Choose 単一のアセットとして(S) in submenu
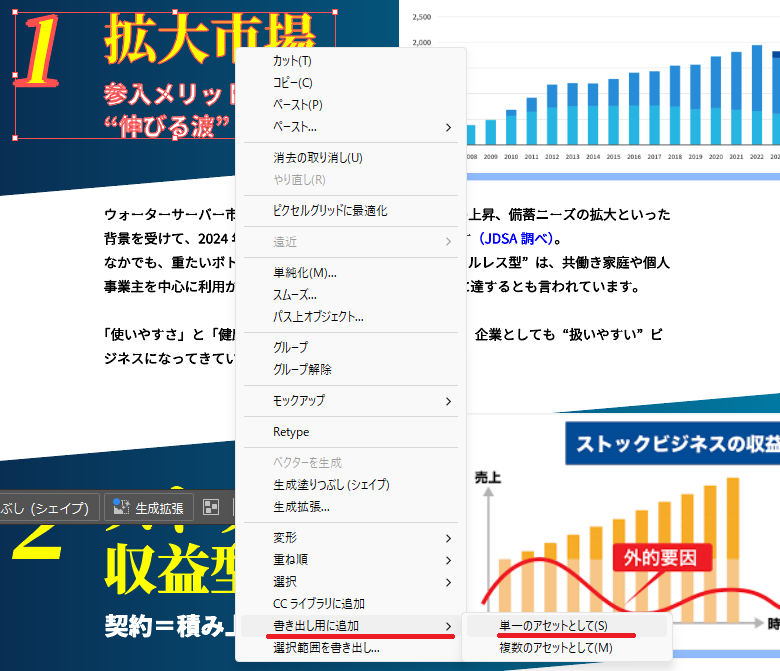Image resolution: width=780 pixels, height=671 pixels. pyautogui.click(x=553, y=626)
